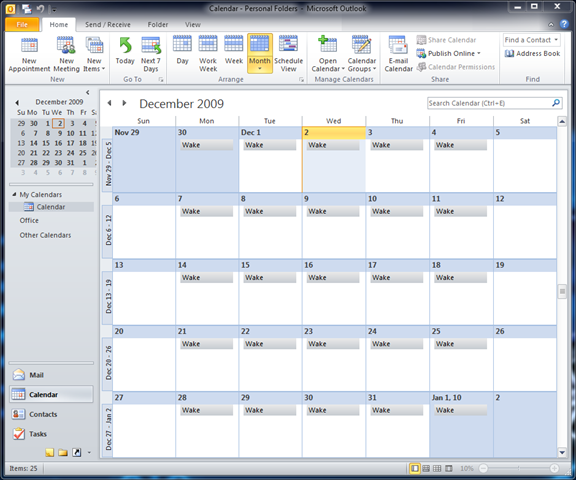Show the Next 7 Days
Screen dimensions: 576x480
click(151, 54)
